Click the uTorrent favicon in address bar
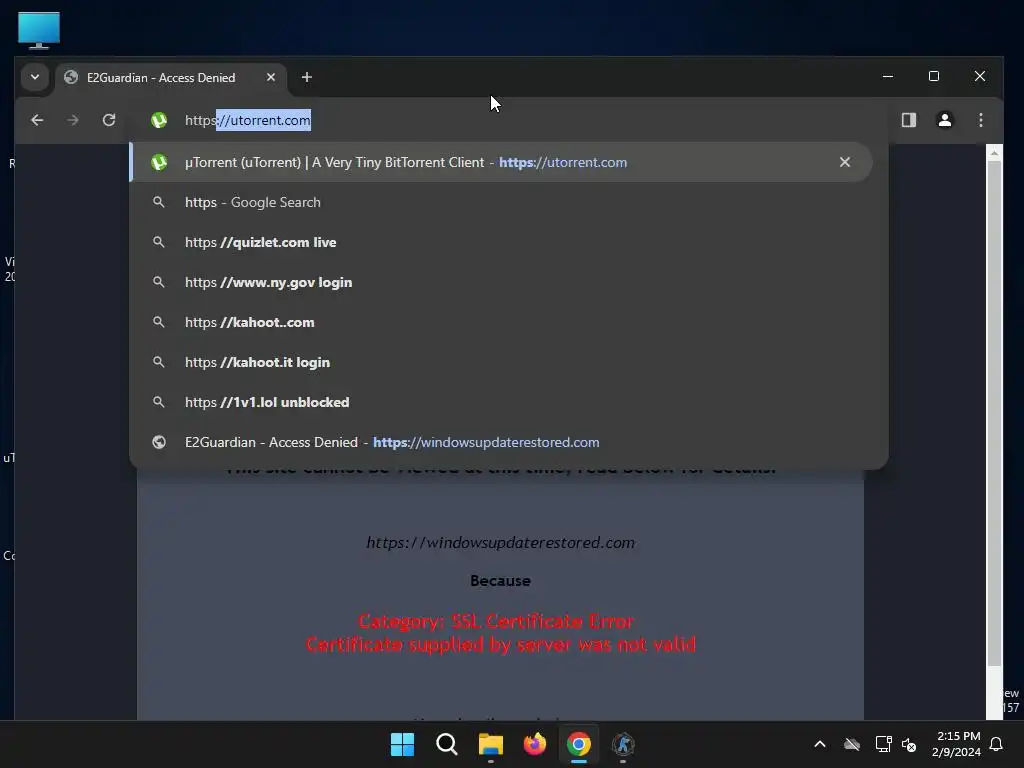The image size is (1024, 768). pyautogui.click(x=159, y=120)
